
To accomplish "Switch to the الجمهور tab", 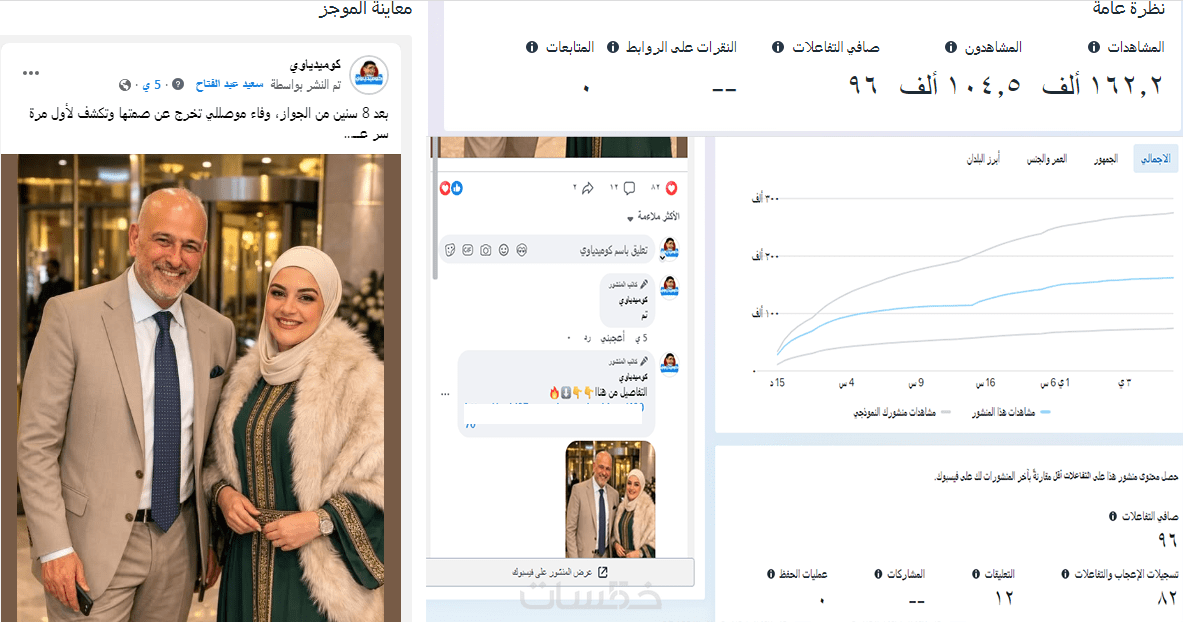I will pos(1106,159).
